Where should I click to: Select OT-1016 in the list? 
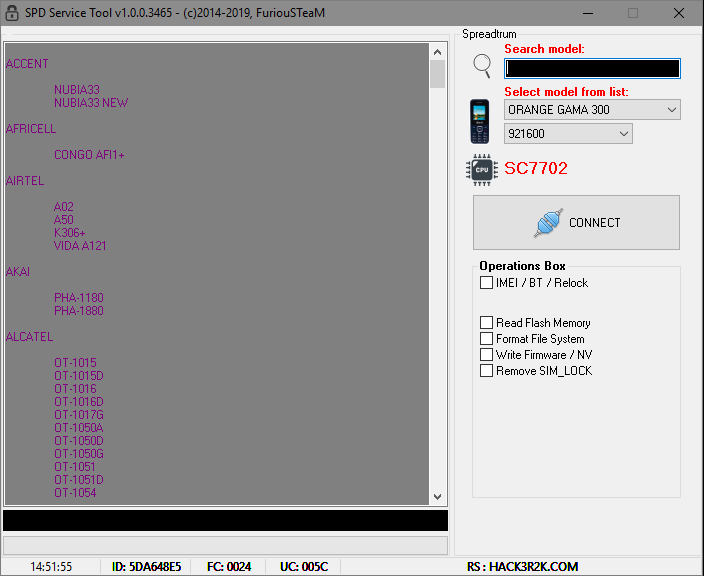click(75, 389)
